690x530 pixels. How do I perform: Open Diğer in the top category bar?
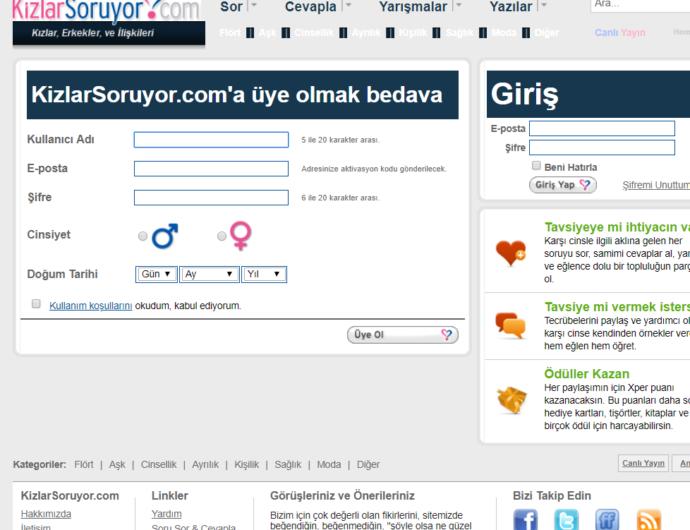tap(547, 33)
